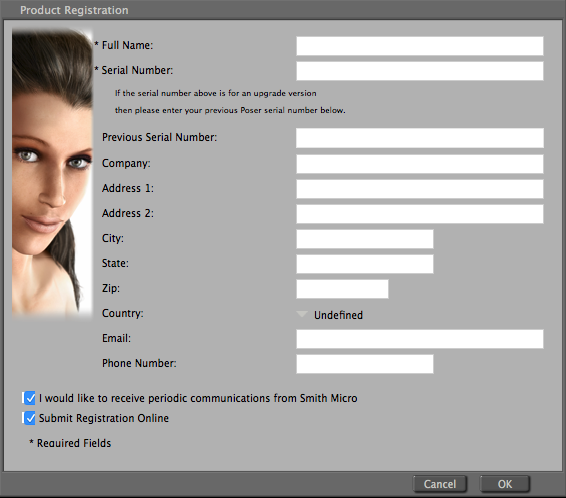
Task: Select the Previous Serial Number field
Action: (x=420, y=138)
